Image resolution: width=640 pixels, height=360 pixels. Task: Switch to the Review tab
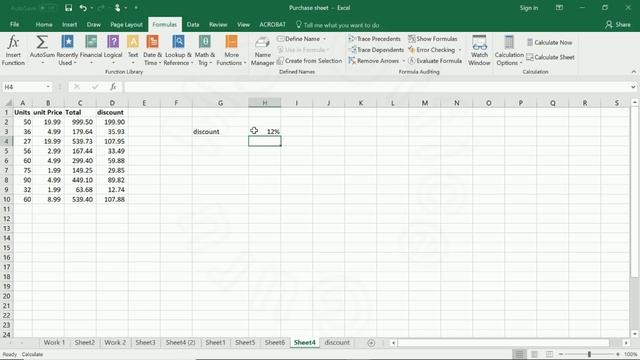(218, 24)
